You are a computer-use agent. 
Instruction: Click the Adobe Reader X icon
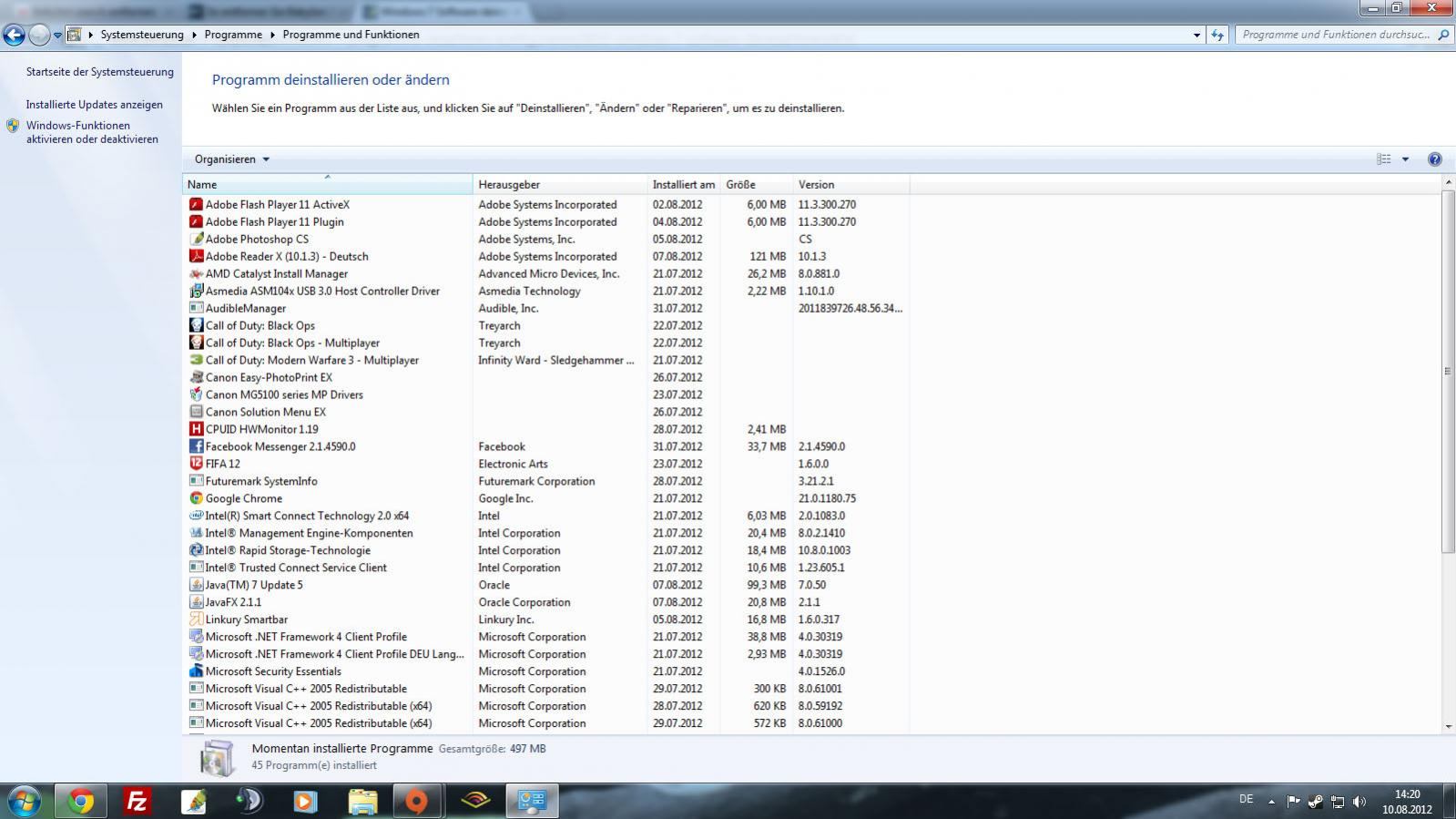196,257
